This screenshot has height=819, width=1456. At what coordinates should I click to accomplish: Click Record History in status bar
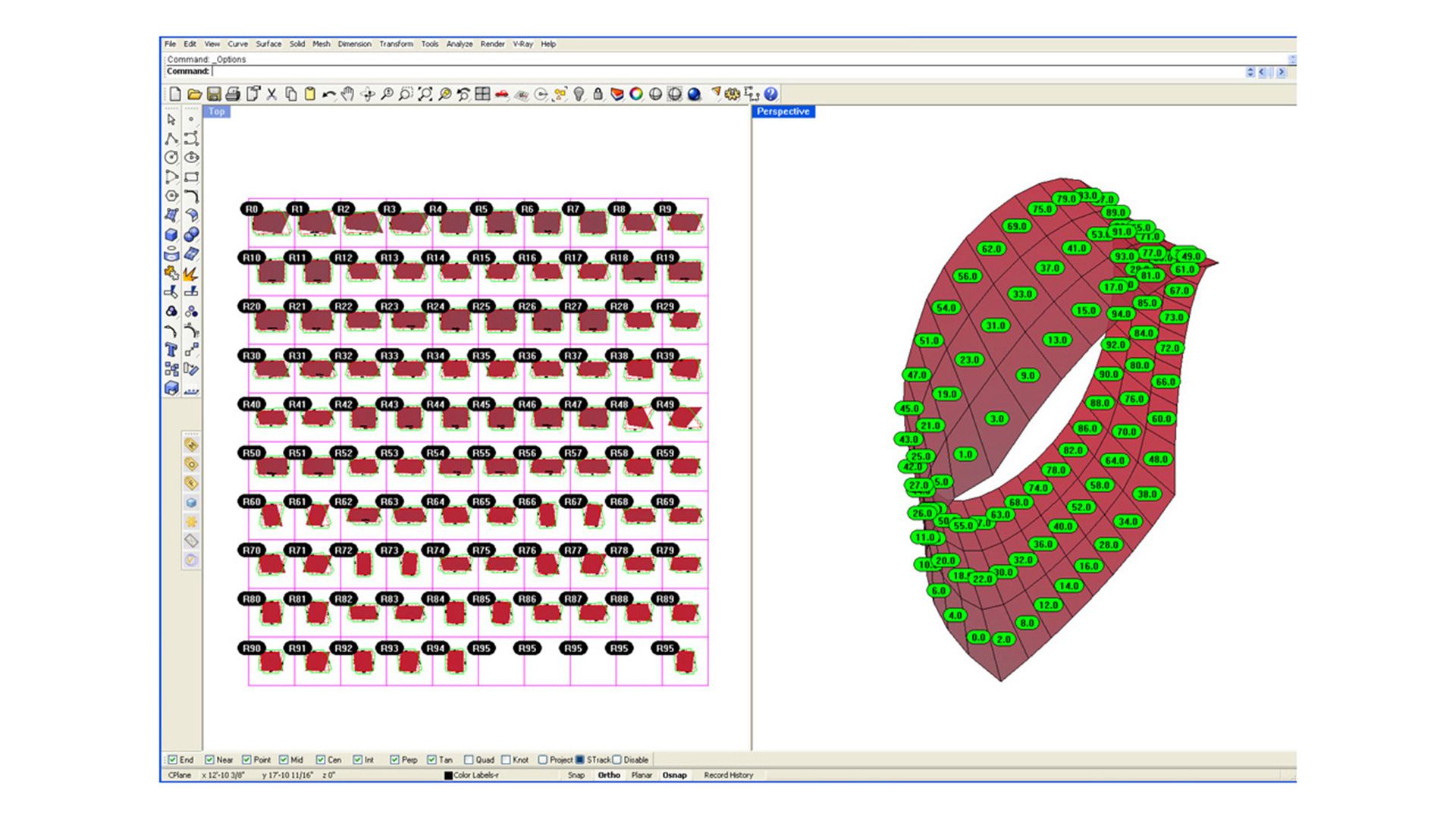coord(728,775)
